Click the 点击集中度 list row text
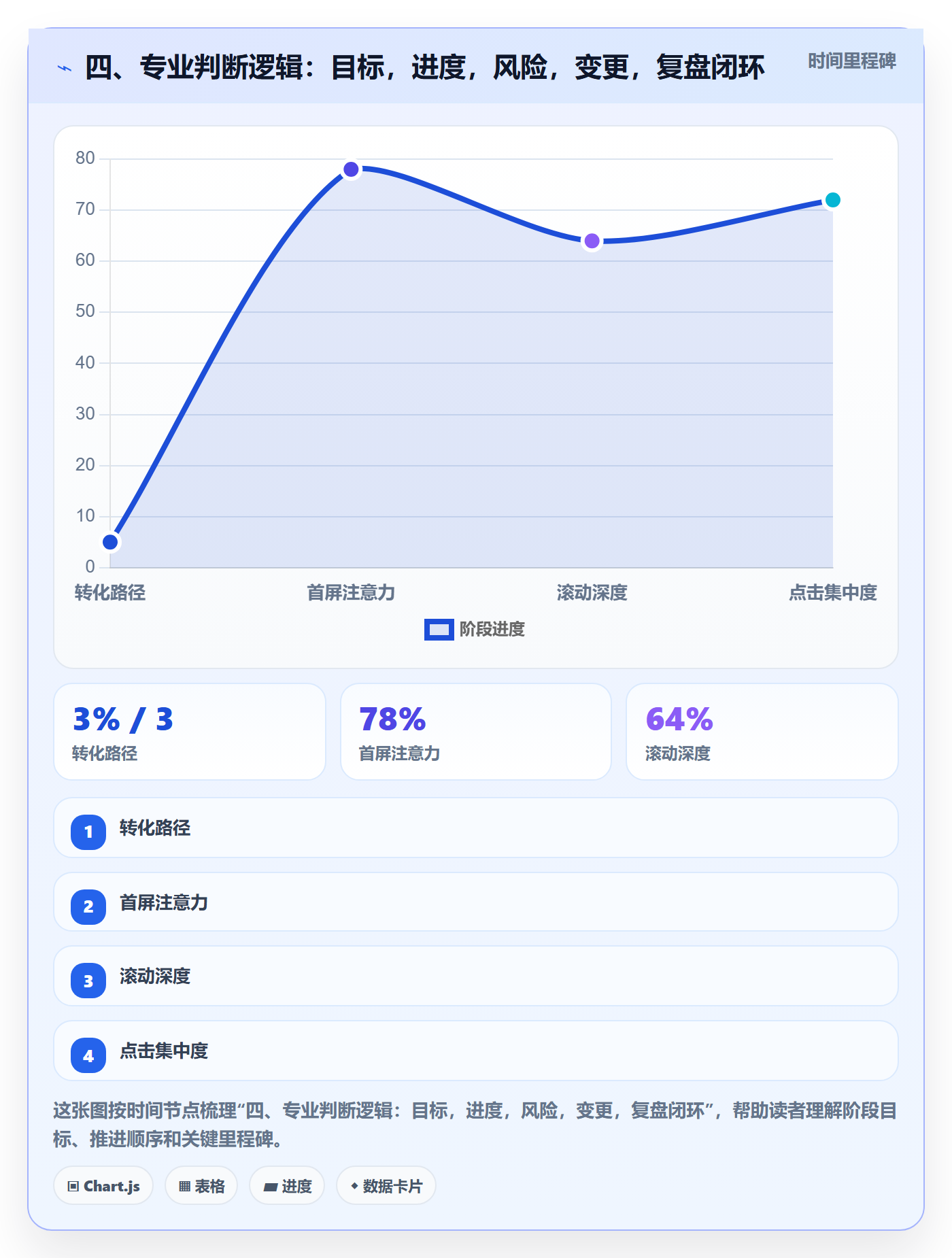The width and height of the screenshot is (952, 1258). click(164, 1051)
